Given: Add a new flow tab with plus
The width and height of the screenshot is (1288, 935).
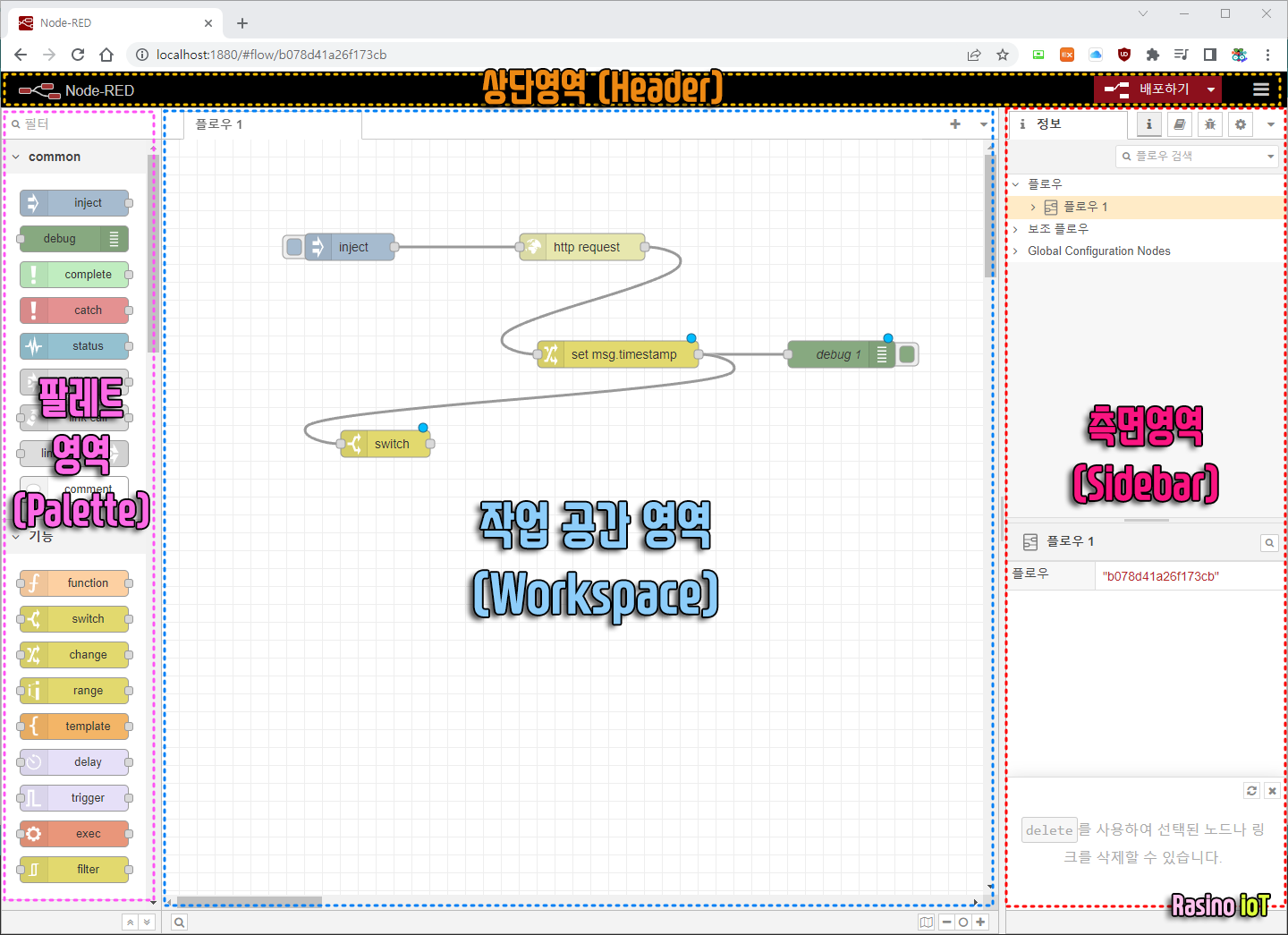Looking at the screenshot, I should (955, 124).
